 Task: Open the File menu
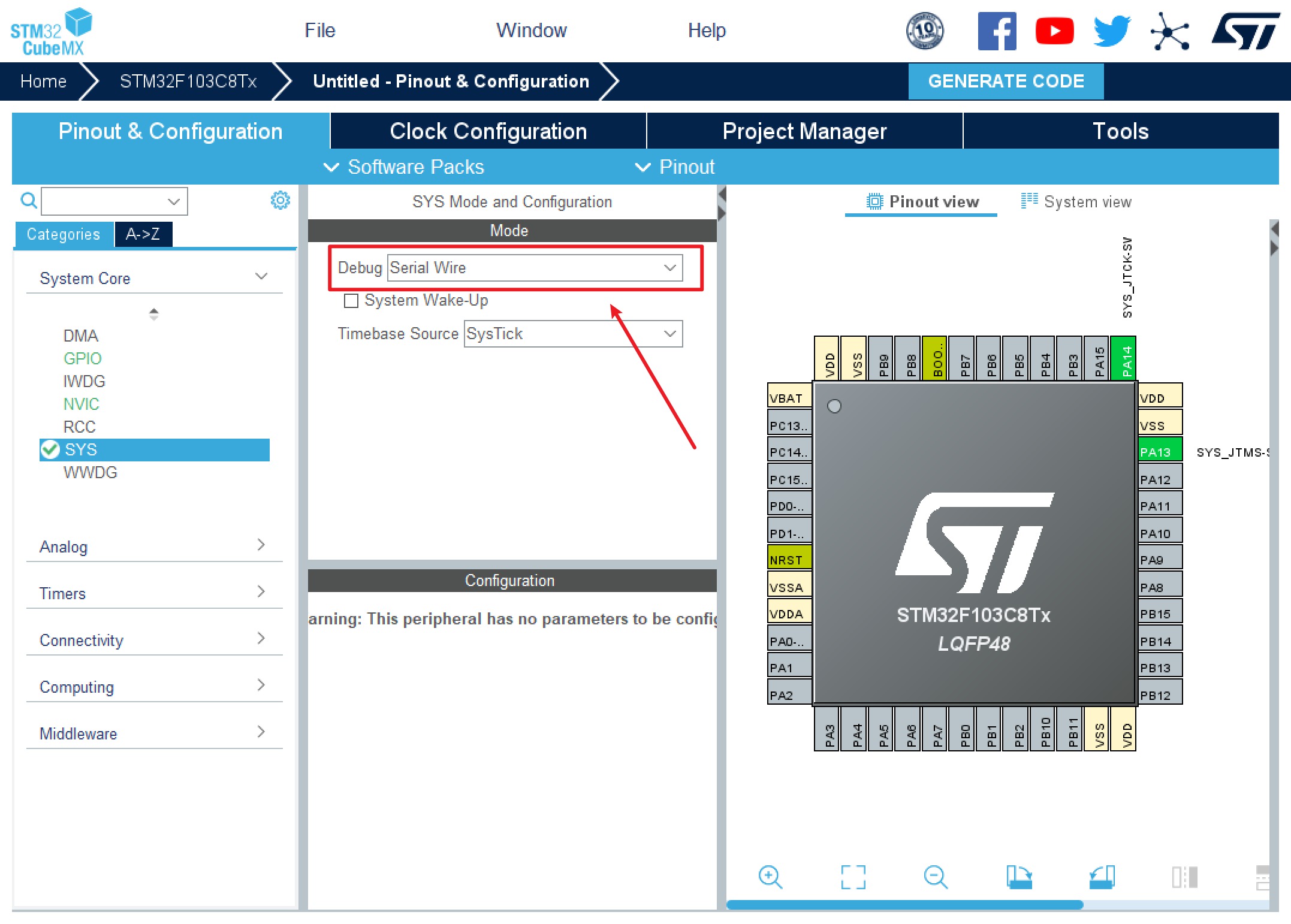click(319, 30)
